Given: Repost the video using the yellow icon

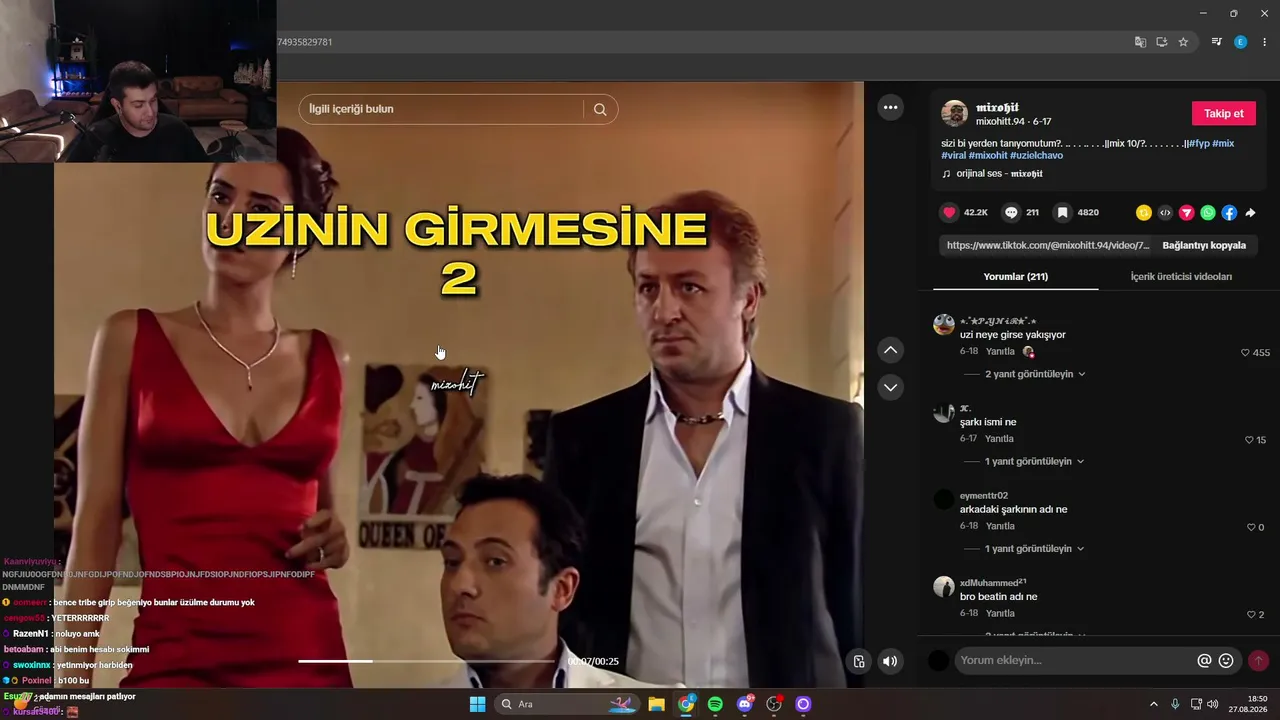Looking at the screenshot, I should click(1144, 213).
